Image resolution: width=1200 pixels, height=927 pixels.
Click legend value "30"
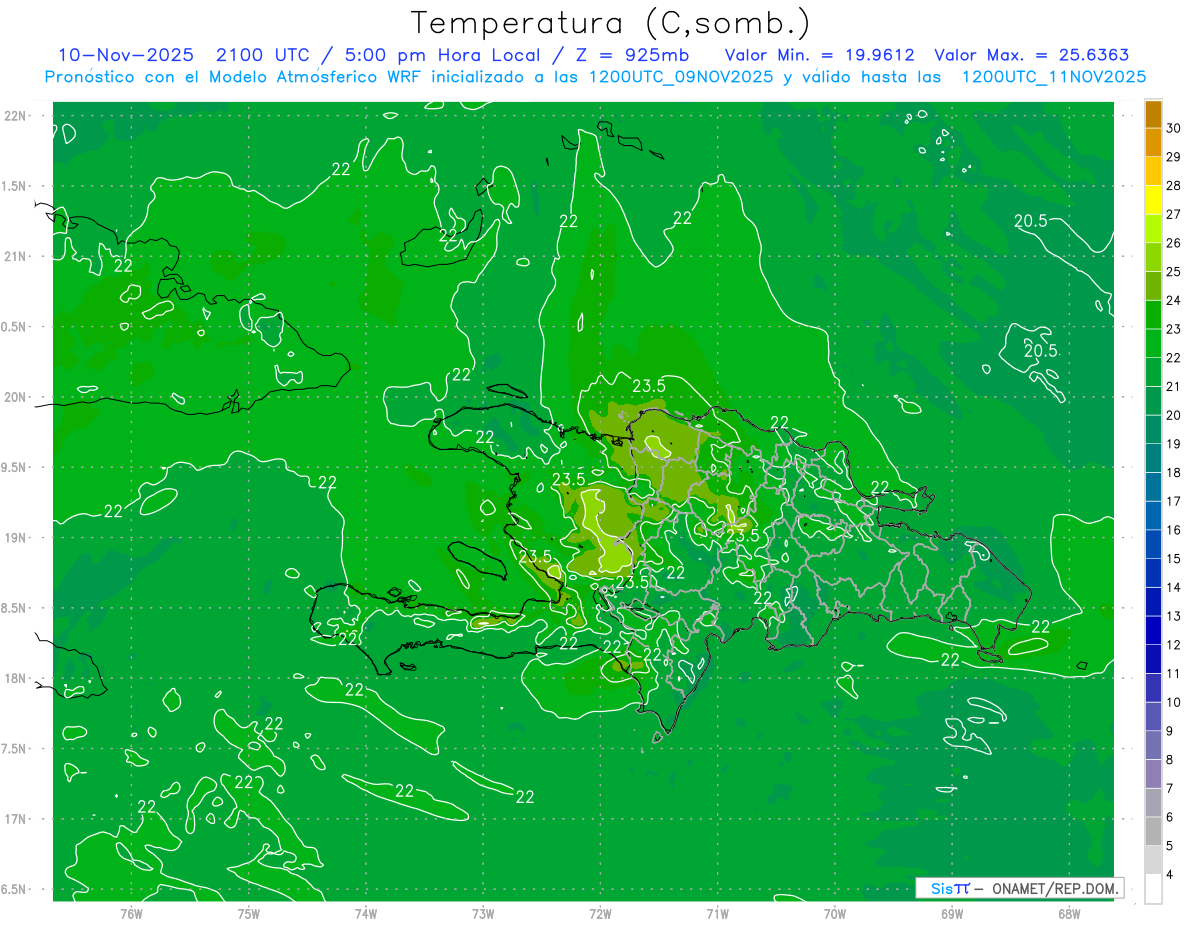[1174, 128]
